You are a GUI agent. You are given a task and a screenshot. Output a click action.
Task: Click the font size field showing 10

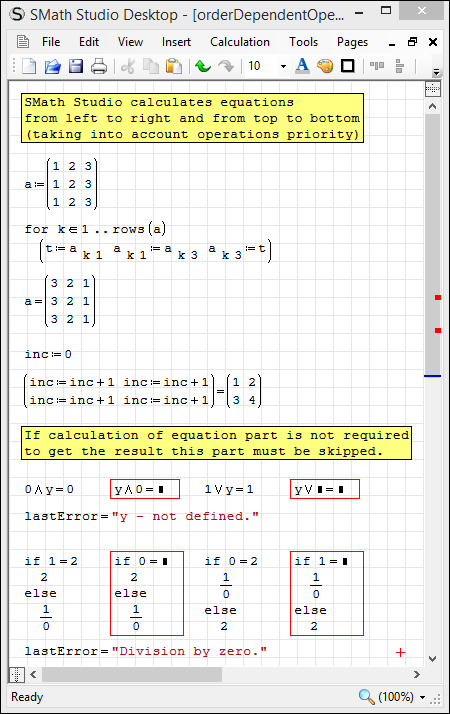(x=262, y=66)
